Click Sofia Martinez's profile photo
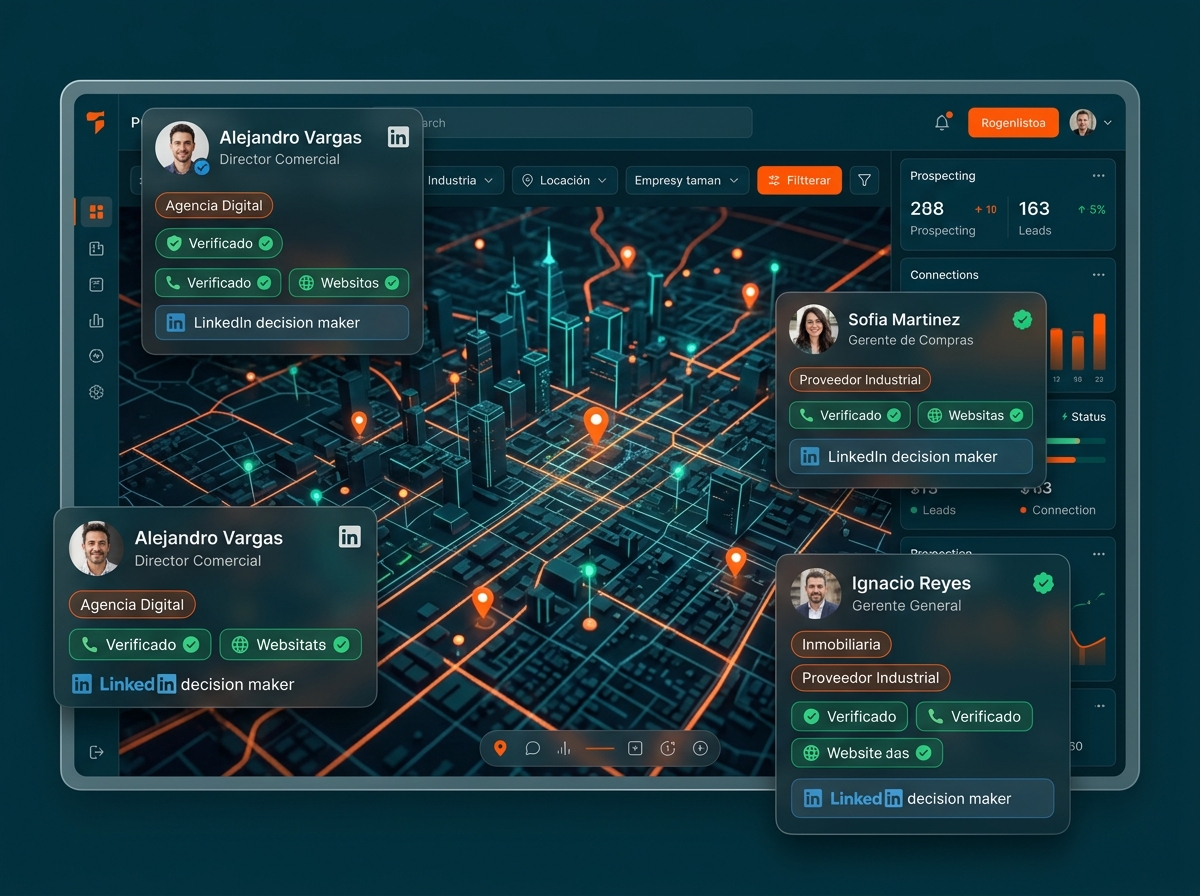 tap(813, 329)
